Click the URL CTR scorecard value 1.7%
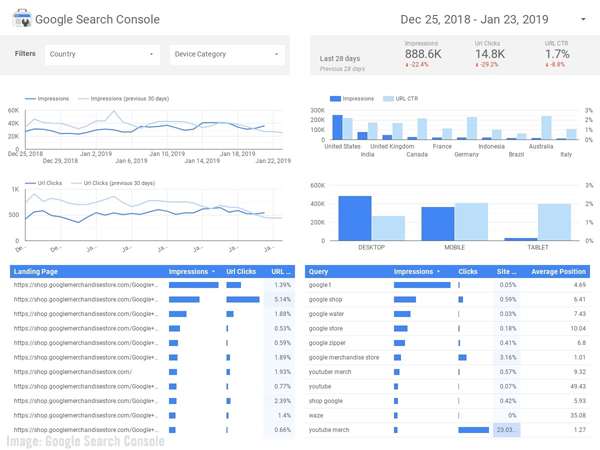Viewport: 600px width, 450px height. point(557,54)
